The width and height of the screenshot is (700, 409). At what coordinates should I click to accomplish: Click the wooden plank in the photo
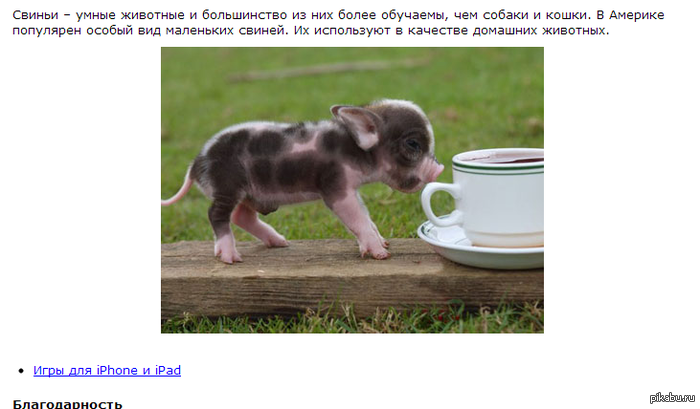tap(352, 279)
